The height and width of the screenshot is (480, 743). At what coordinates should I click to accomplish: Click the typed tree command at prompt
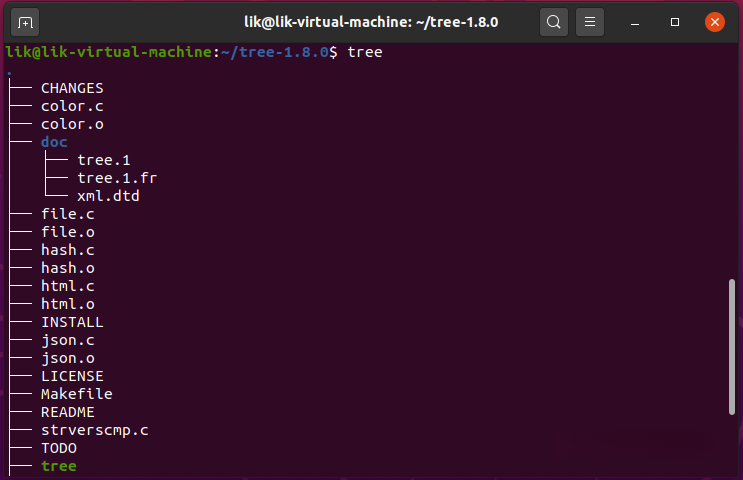click(364, 52)
